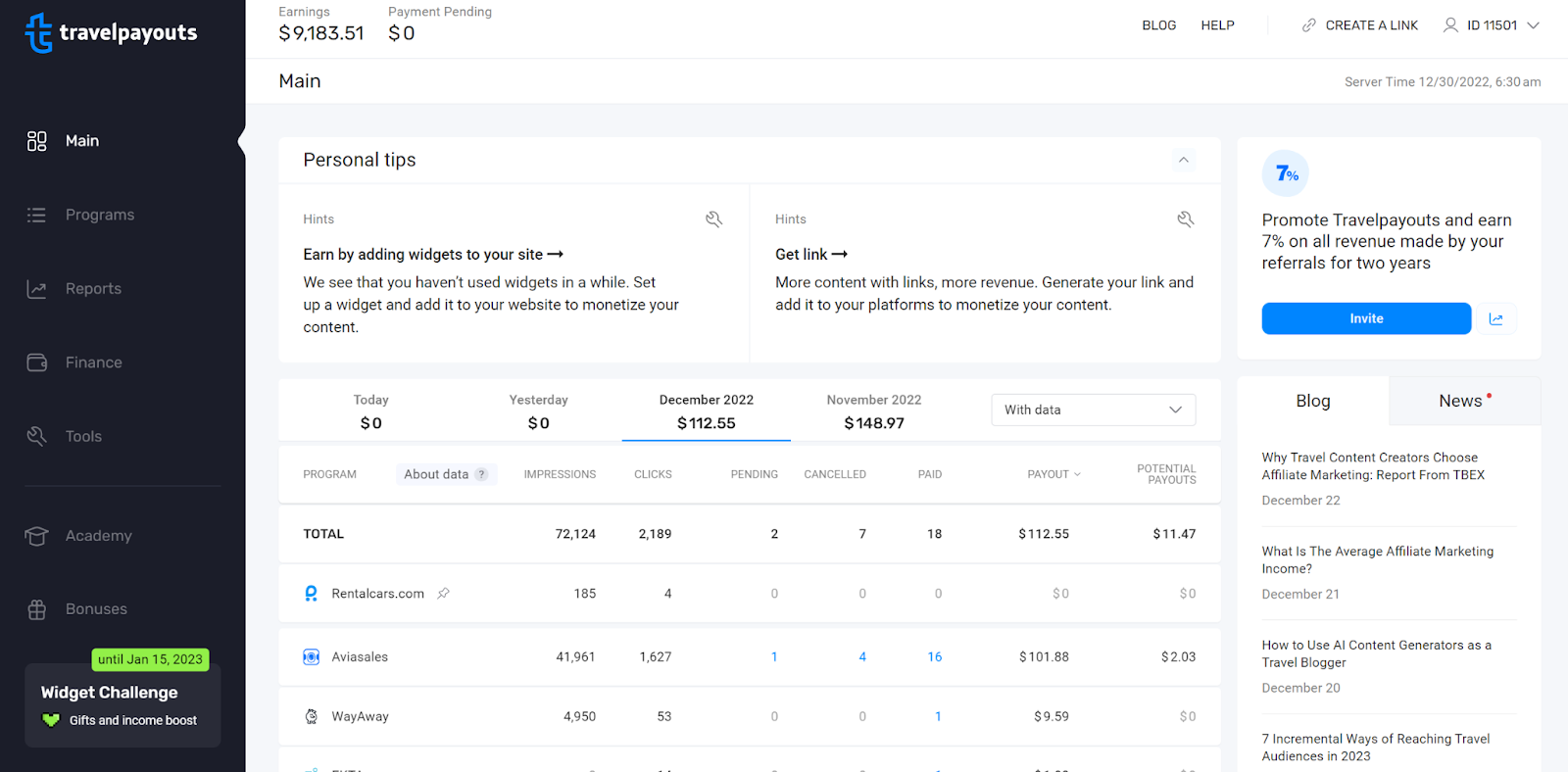Click the pin icon next to Rentalcars.com

pos(443,594)
